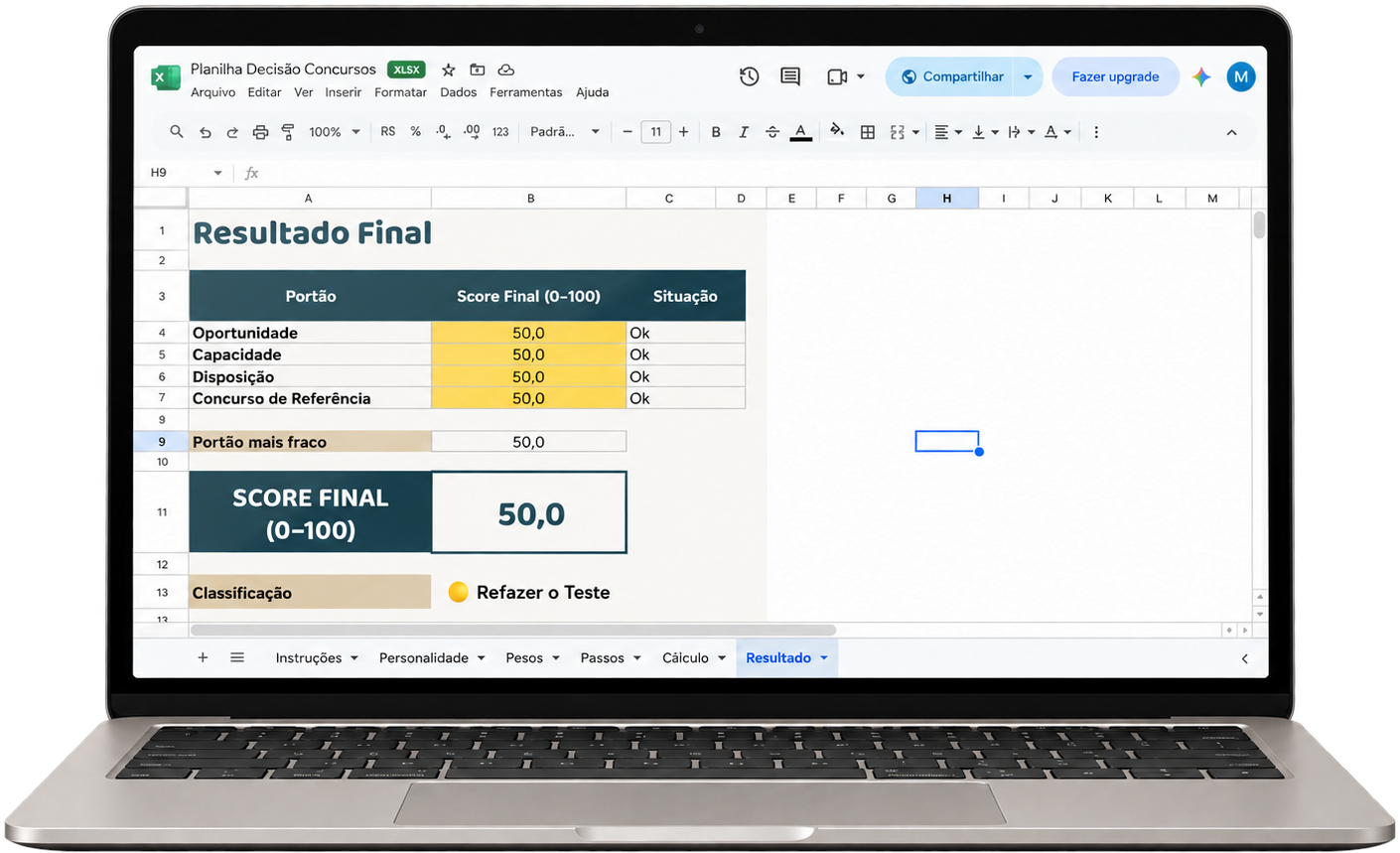Toggle strikethrough formatting
Screen dimensions: 1400x853
772,132
